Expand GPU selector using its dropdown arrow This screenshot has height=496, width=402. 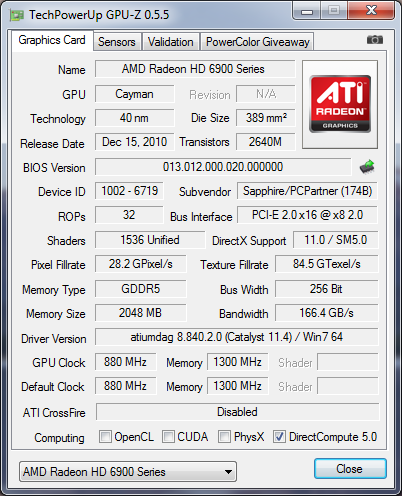[x=228, y=472]
